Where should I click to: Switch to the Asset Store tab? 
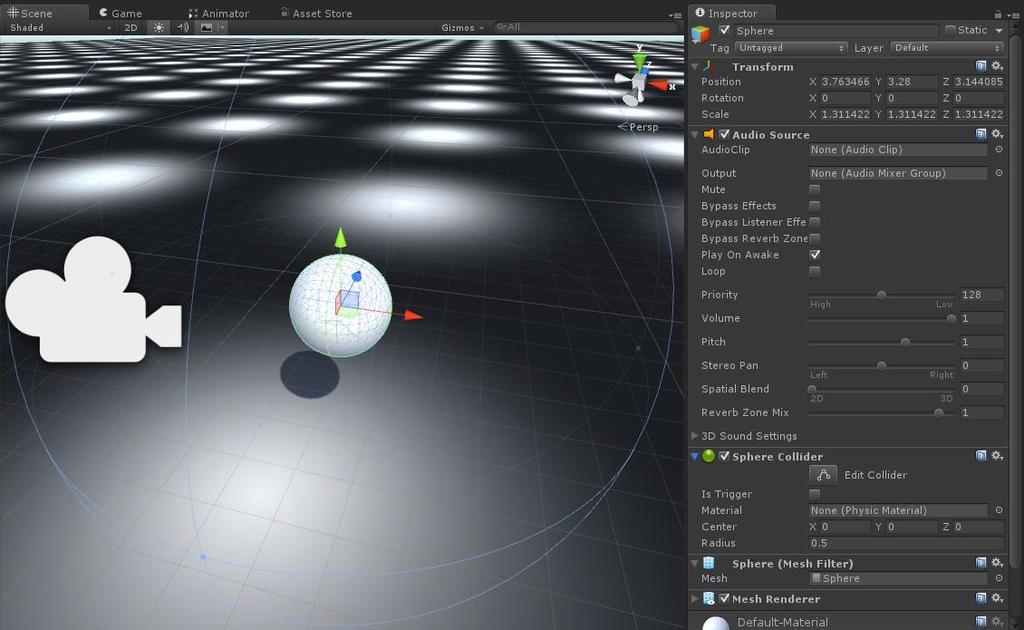tap(316, 13)
